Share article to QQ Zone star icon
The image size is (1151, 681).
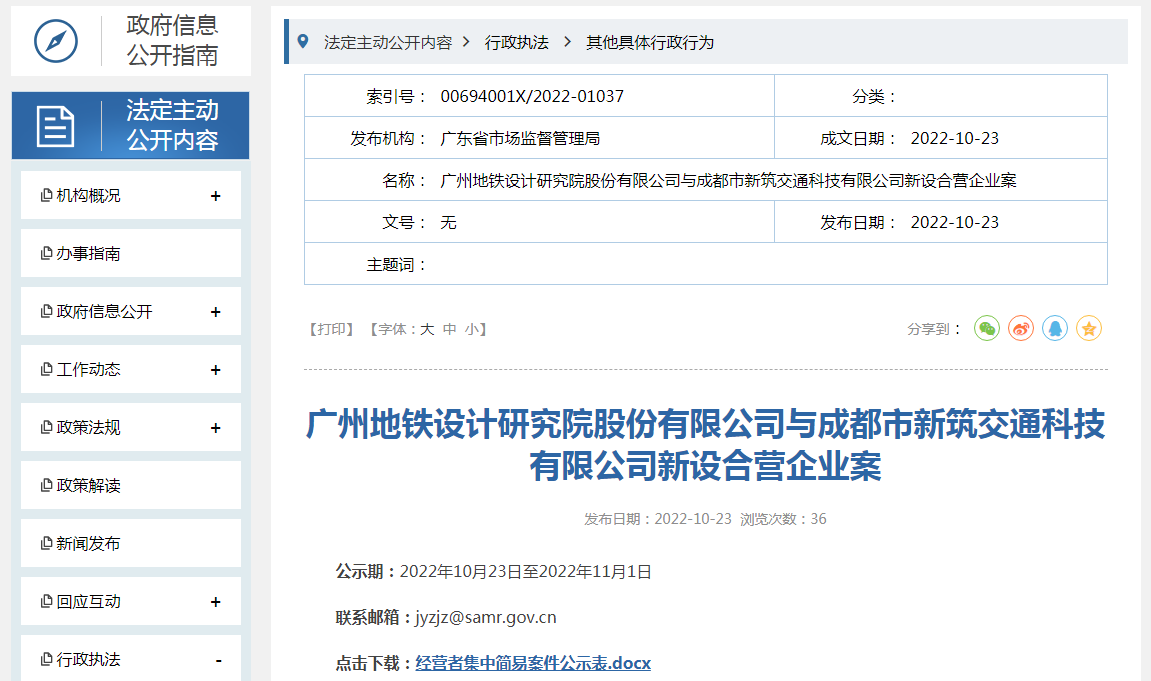tap(1089, 329)
